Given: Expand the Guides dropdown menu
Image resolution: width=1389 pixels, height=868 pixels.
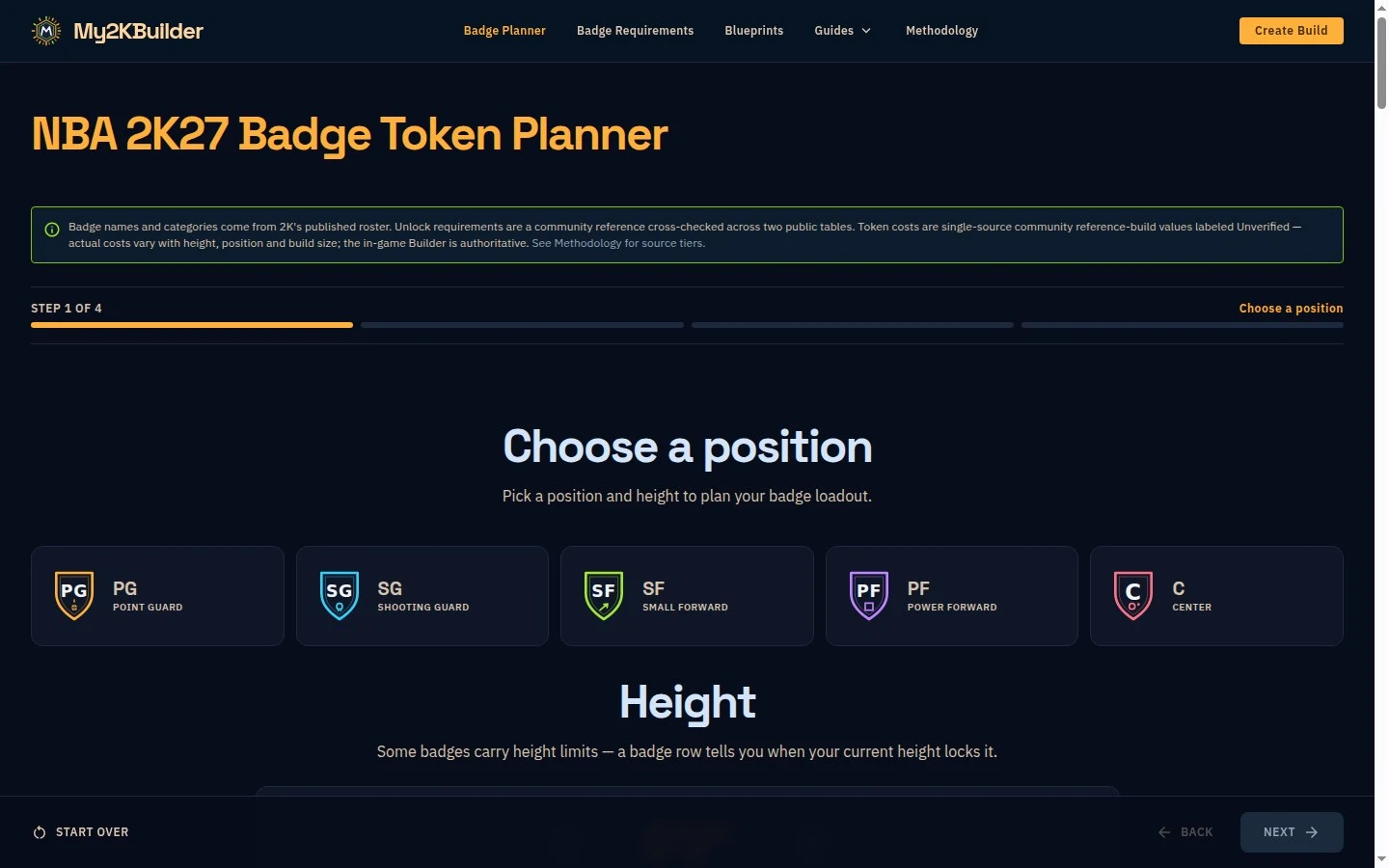Looking at the screenshot, I should [843, 31].
